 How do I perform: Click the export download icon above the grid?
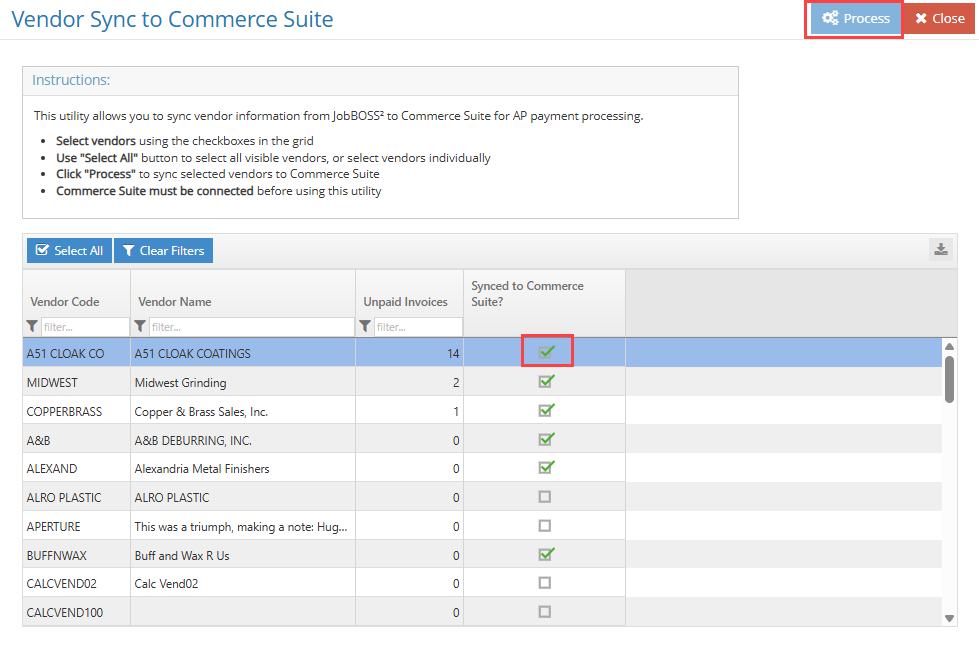click(x=940, y=250)
